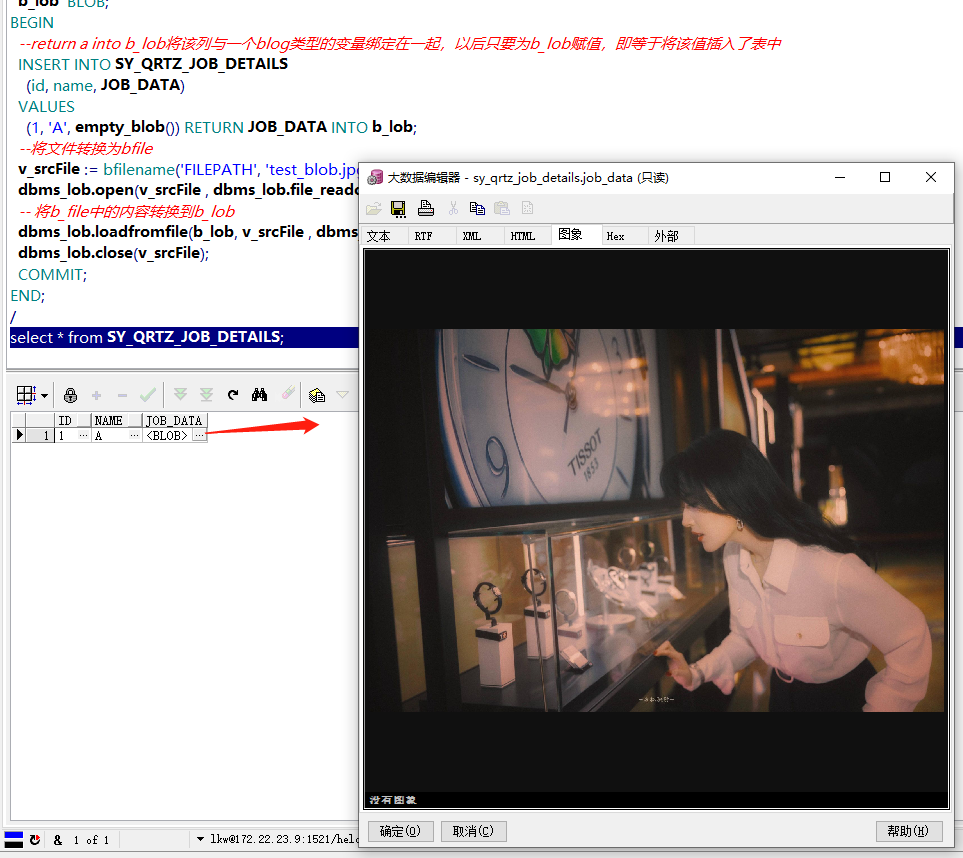Click the refresh arrow in grid toolbar
963x858 pixels.
tap(233, 395)
